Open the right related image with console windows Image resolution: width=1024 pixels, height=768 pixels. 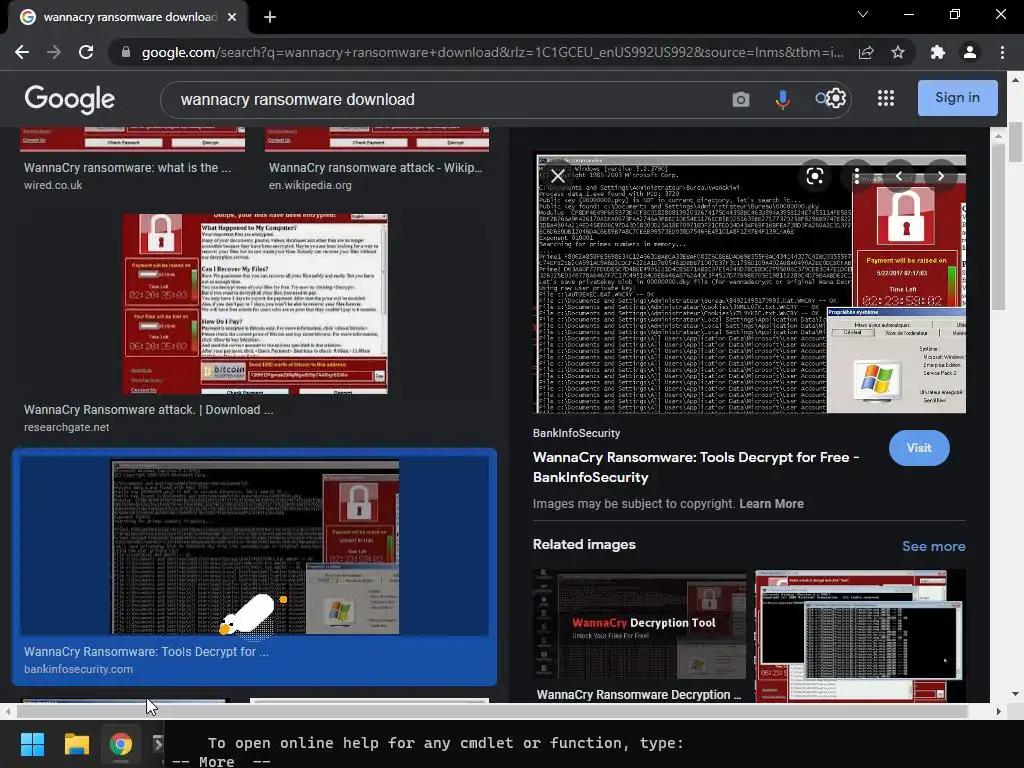coord(860,635)
